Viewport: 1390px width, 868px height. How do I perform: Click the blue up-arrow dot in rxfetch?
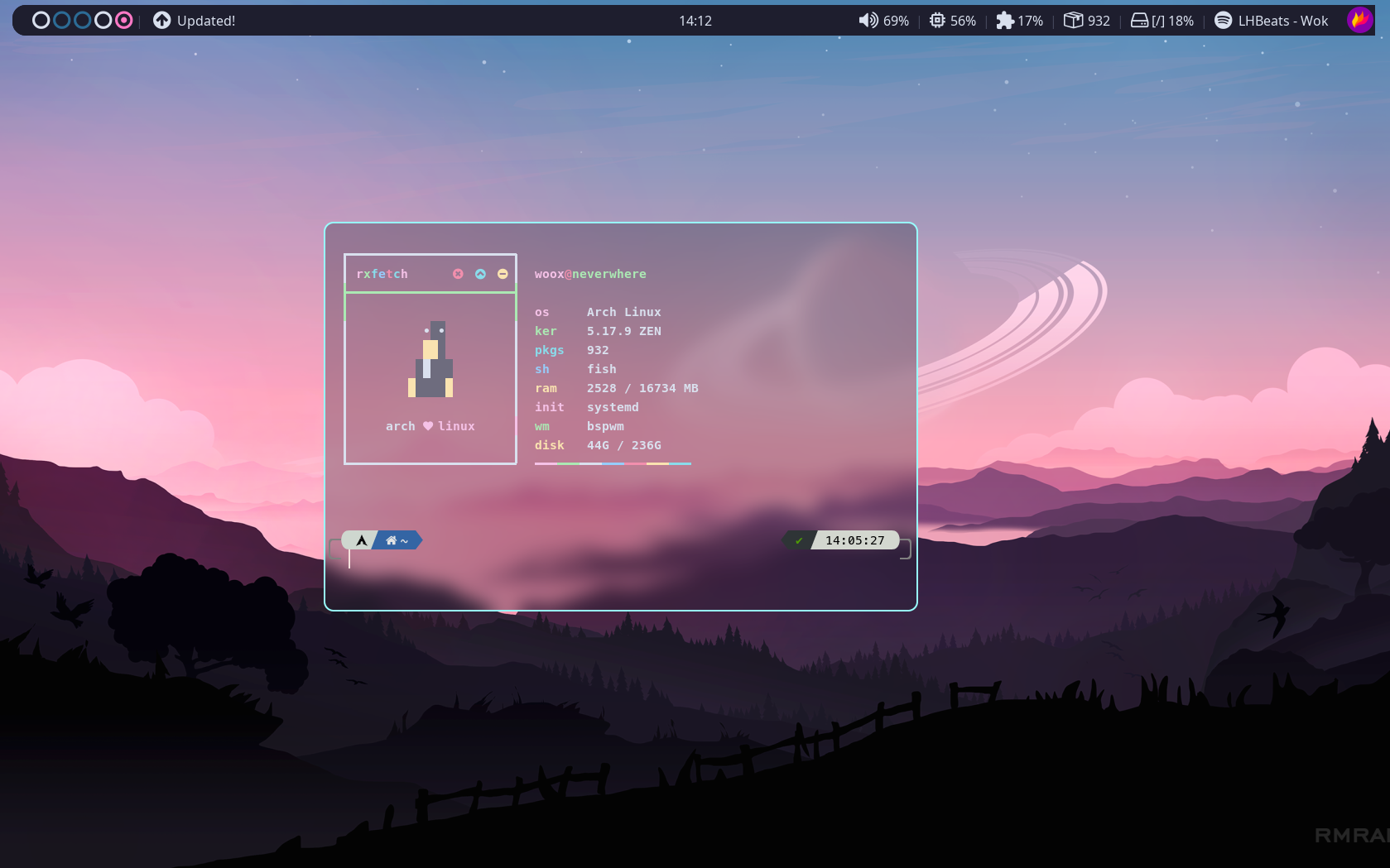pyautogui.click(x=480, y=274)
